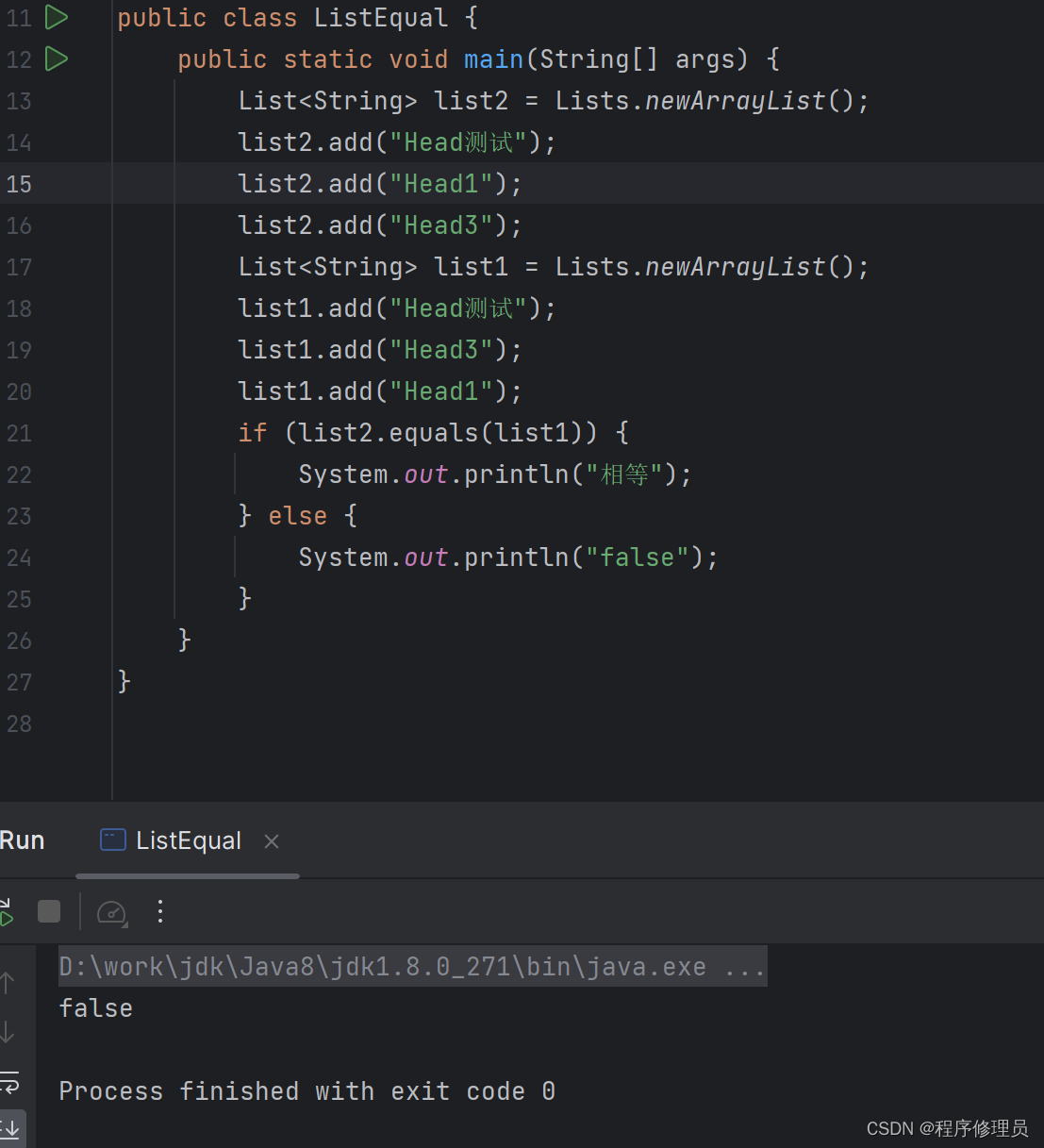Image resolution: width=1044 pixels, height=1148 pixels.
Task: Click the list1 declaration on line 17
Action: click(553, 267)
